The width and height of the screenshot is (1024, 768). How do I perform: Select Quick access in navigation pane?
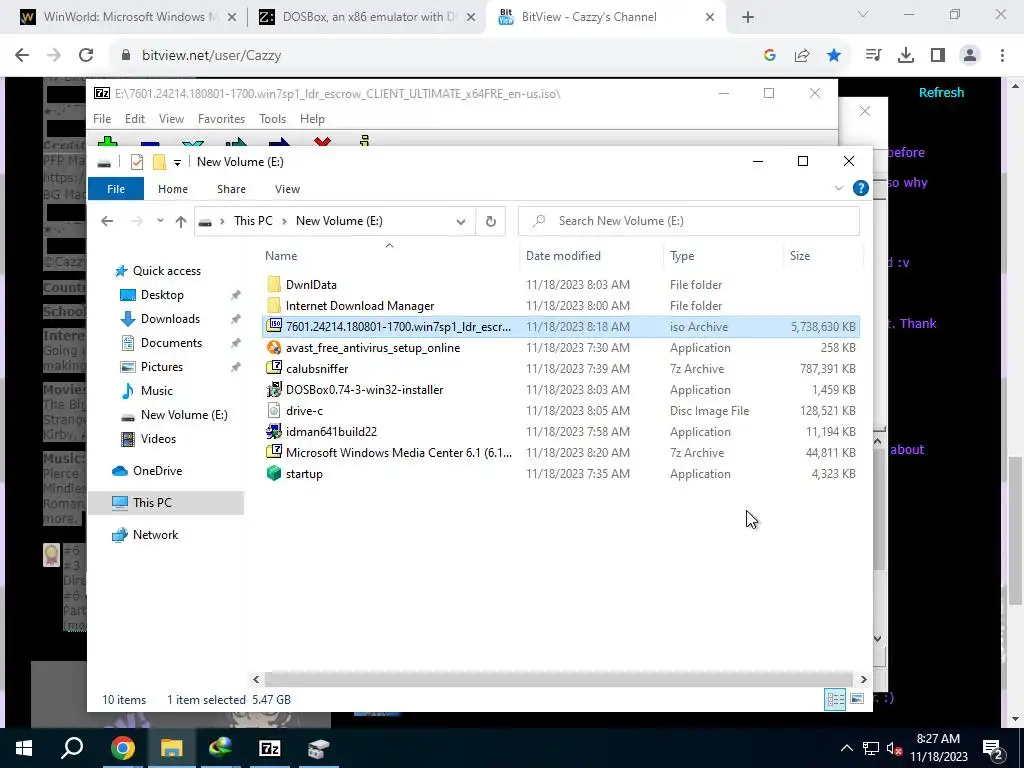(167, 271)
